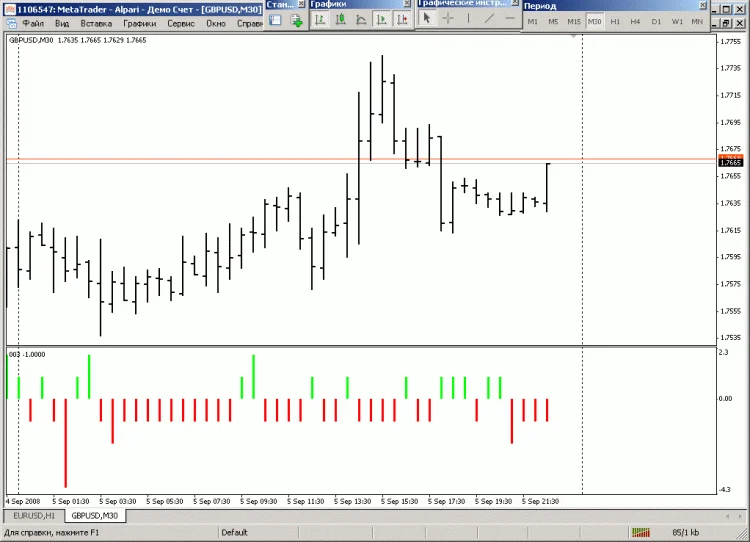Switch chart to bar chart type
This screenshot has width=750, height=542.
(320, 20)
